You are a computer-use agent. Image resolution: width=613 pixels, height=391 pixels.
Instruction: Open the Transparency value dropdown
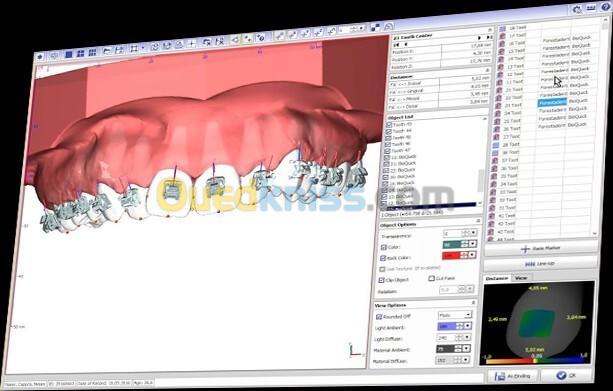473,233
